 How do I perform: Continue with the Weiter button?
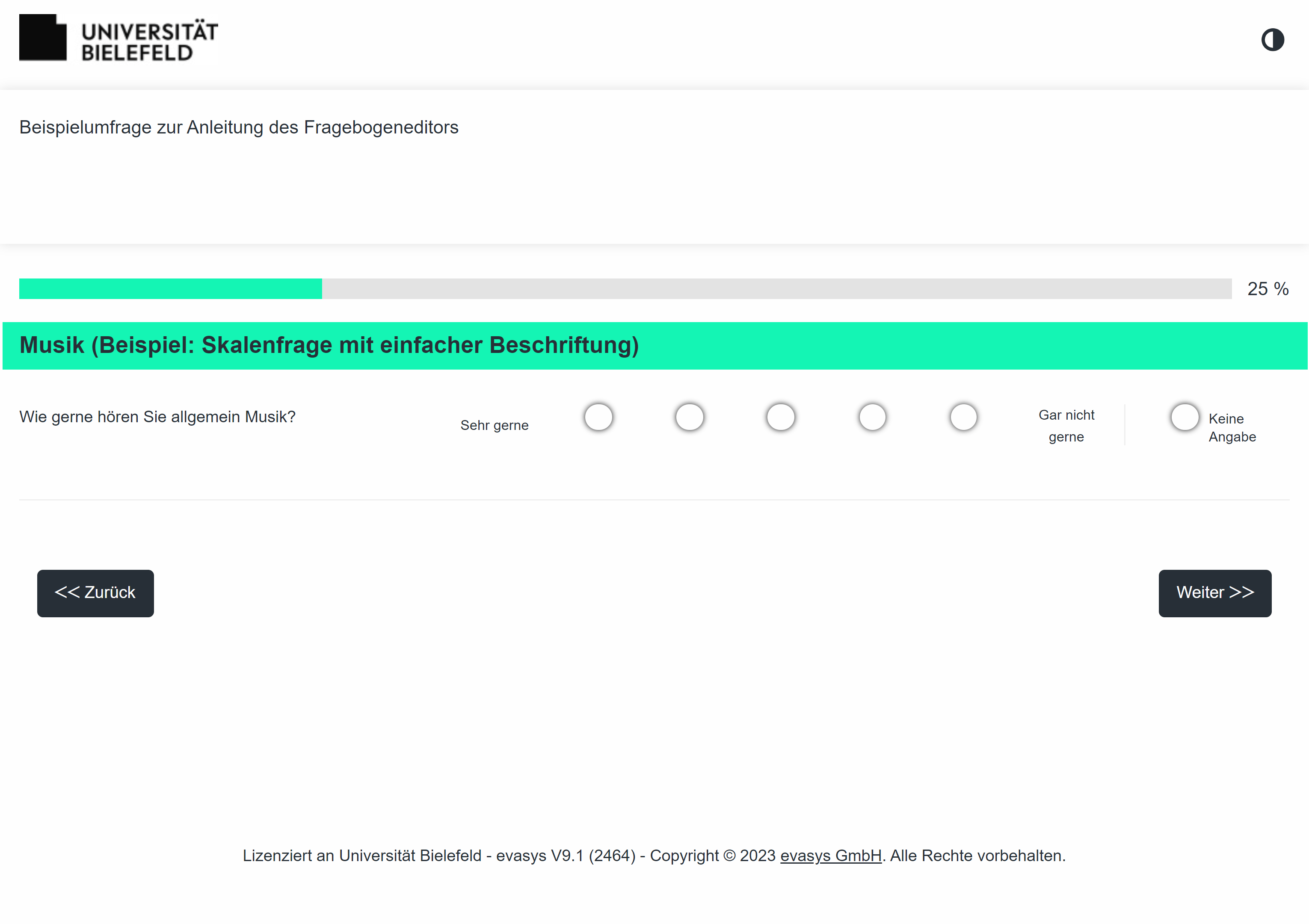tap(1215, 593)
